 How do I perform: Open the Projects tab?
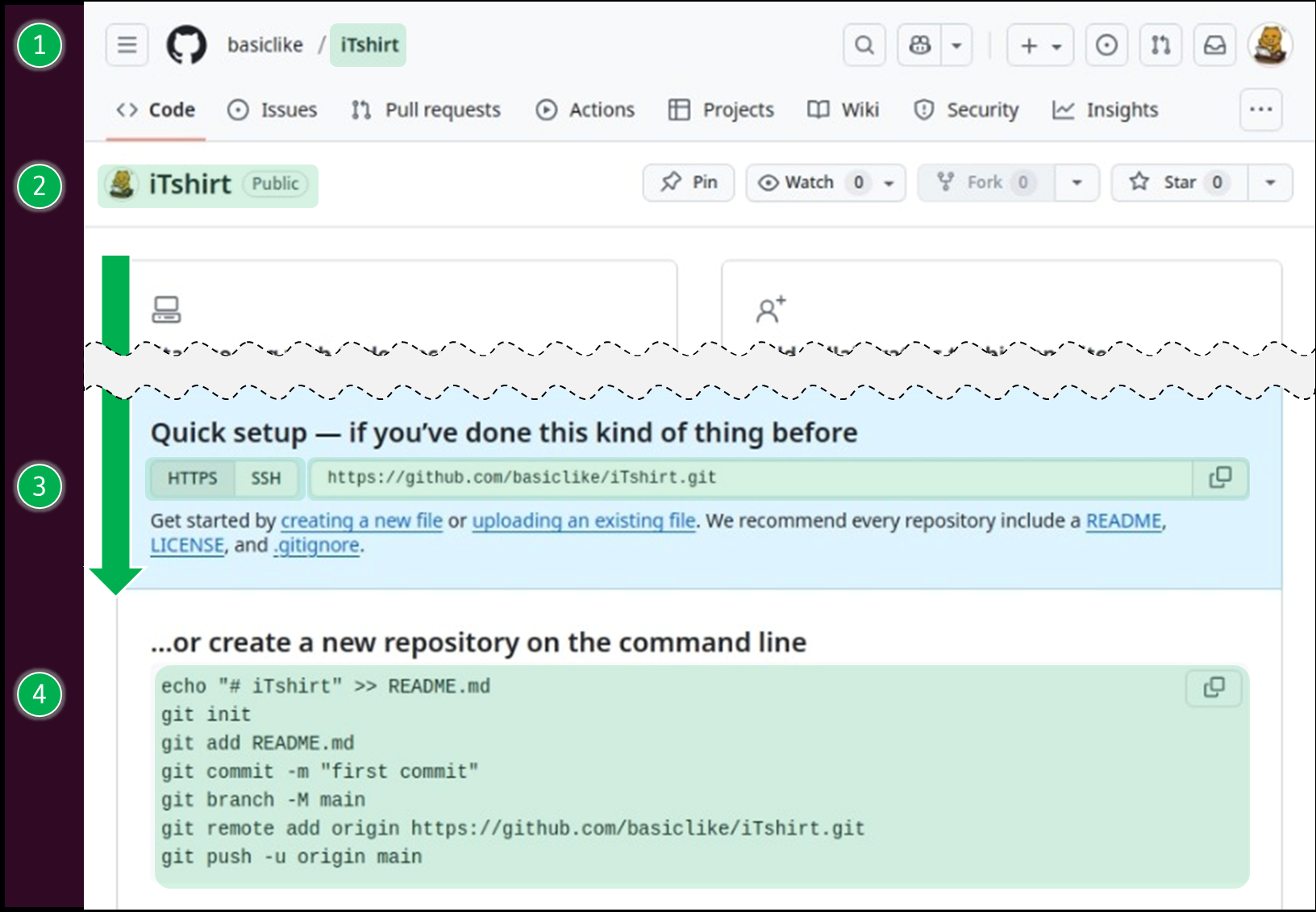(x=721, y=110)
